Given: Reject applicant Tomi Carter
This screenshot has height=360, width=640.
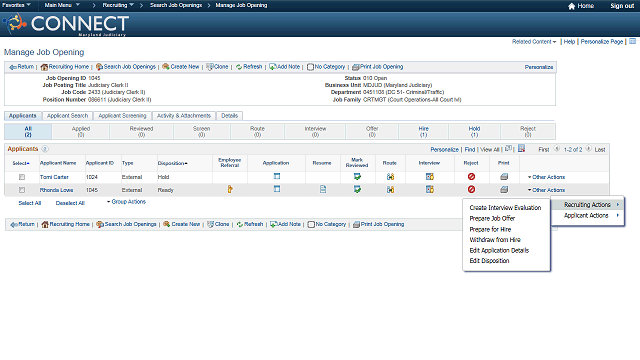Looking at the screenshot, I should coord(471,176).
